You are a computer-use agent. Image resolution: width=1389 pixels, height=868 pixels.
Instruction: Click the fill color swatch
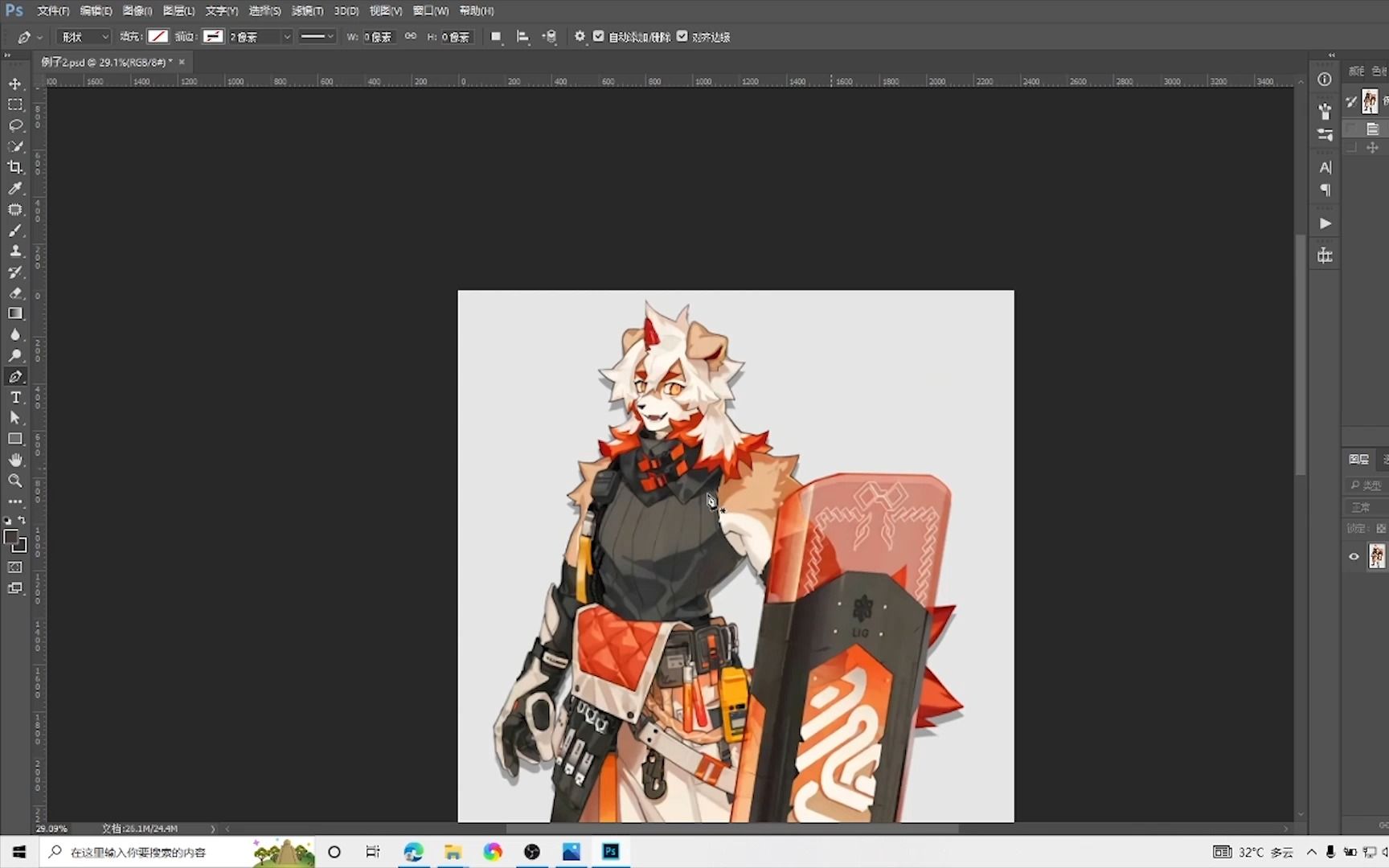pos(158,37)
